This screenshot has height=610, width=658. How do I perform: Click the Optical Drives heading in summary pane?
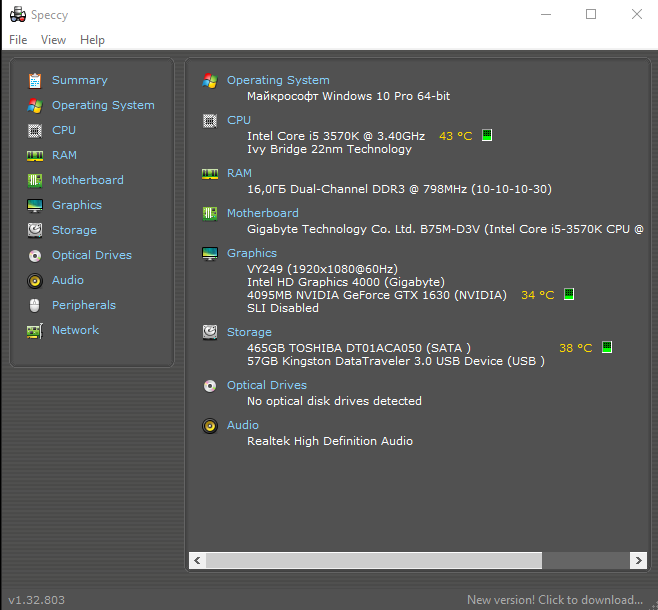(x=267, y=385)
